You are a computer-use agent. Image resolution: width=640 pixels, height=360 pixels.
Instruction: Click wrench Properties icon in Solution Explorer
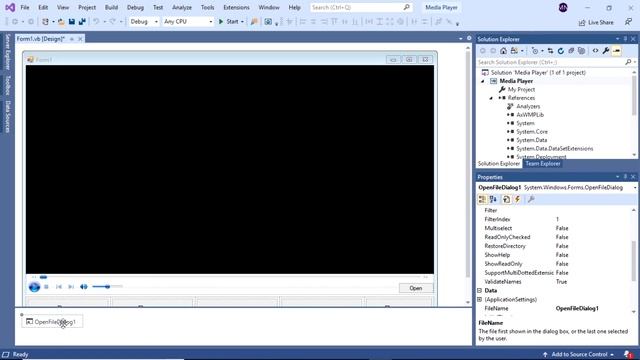pyautogui.click(x=606, y=51)
